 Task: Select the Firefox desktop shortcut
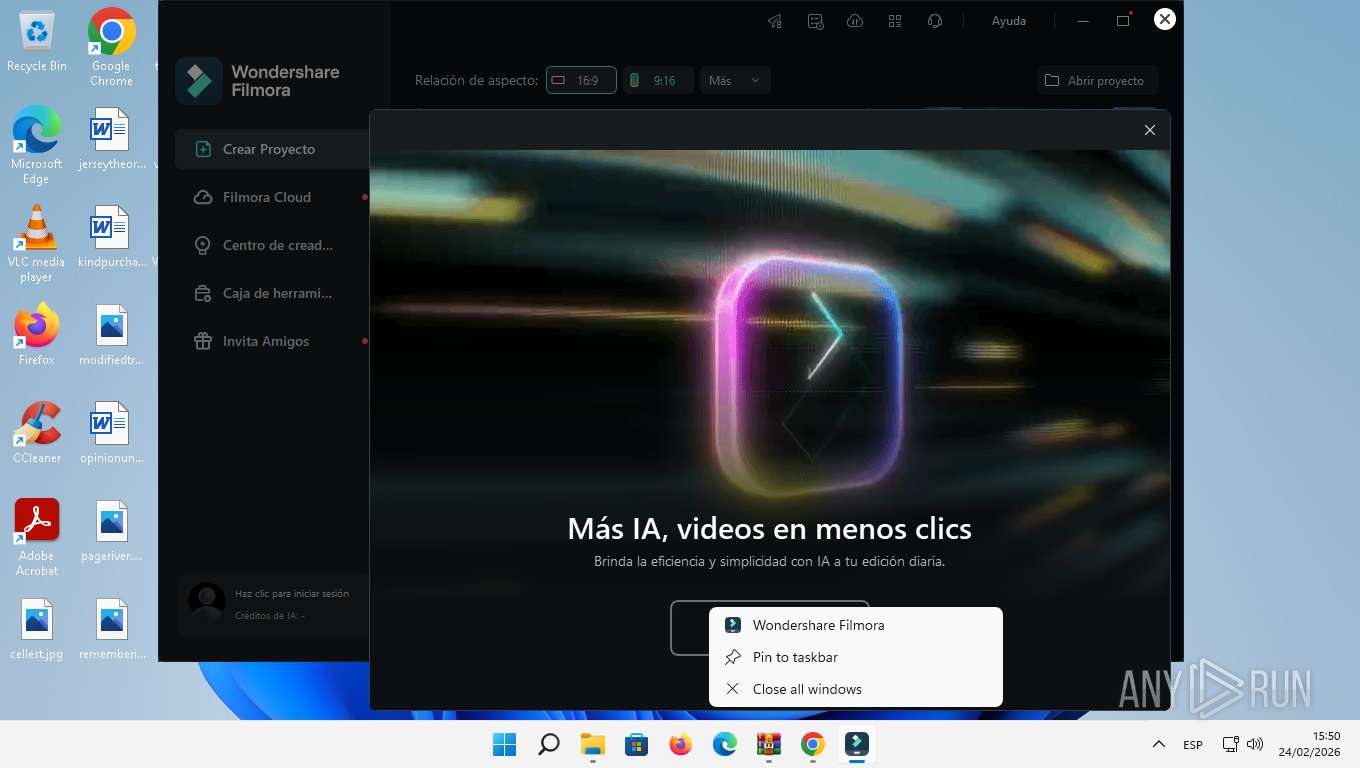37,335
